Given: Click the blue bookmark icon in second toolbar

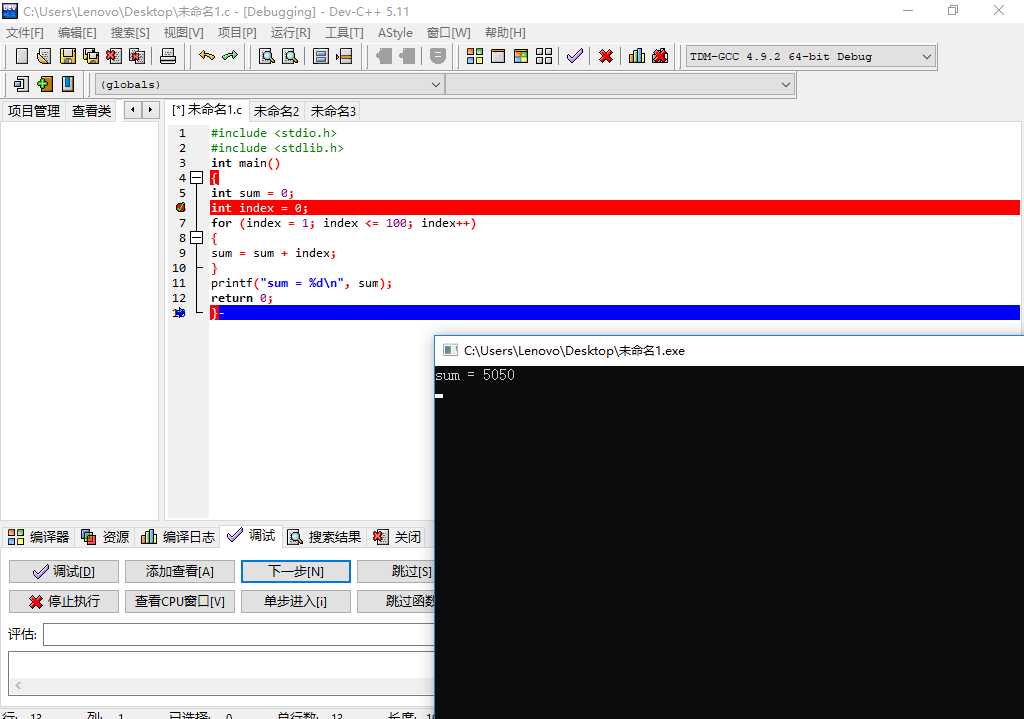Looking at the screenshot, I should [68, 84].
